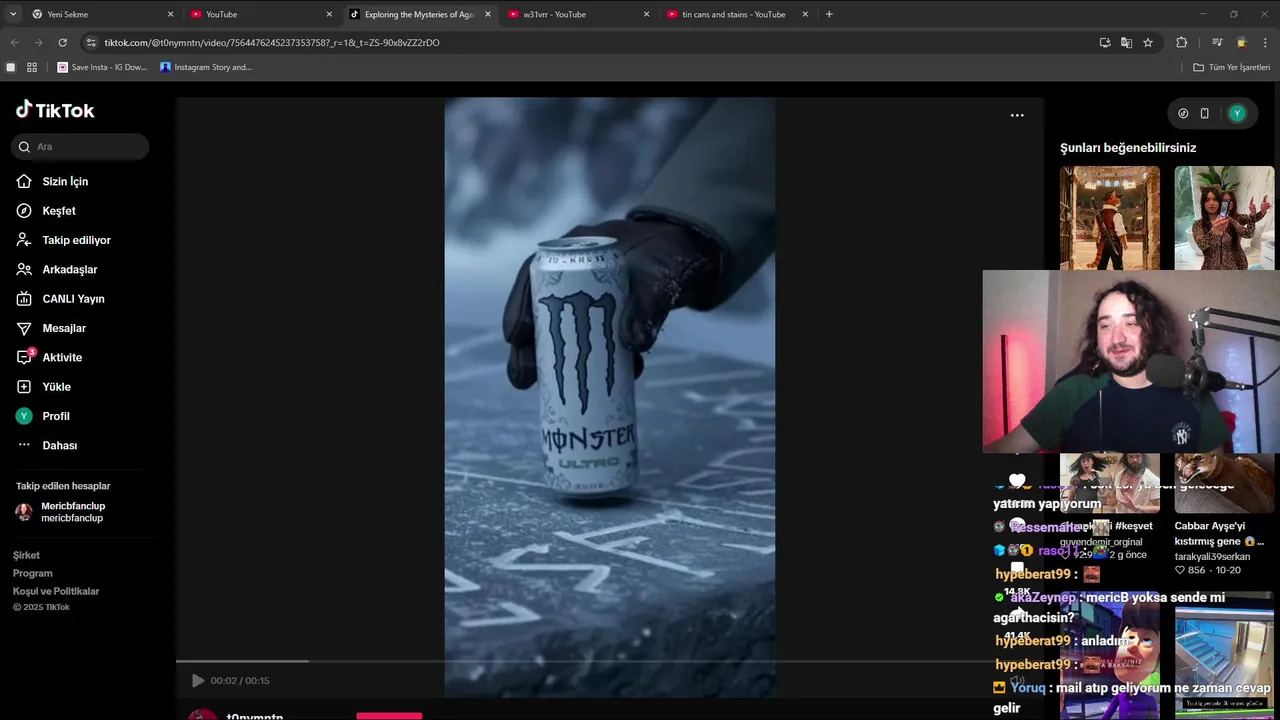Click the Monster can video frame
The width and height of the screenshot is (1280, 720).
pyautogui.click(x=610, y=398)
